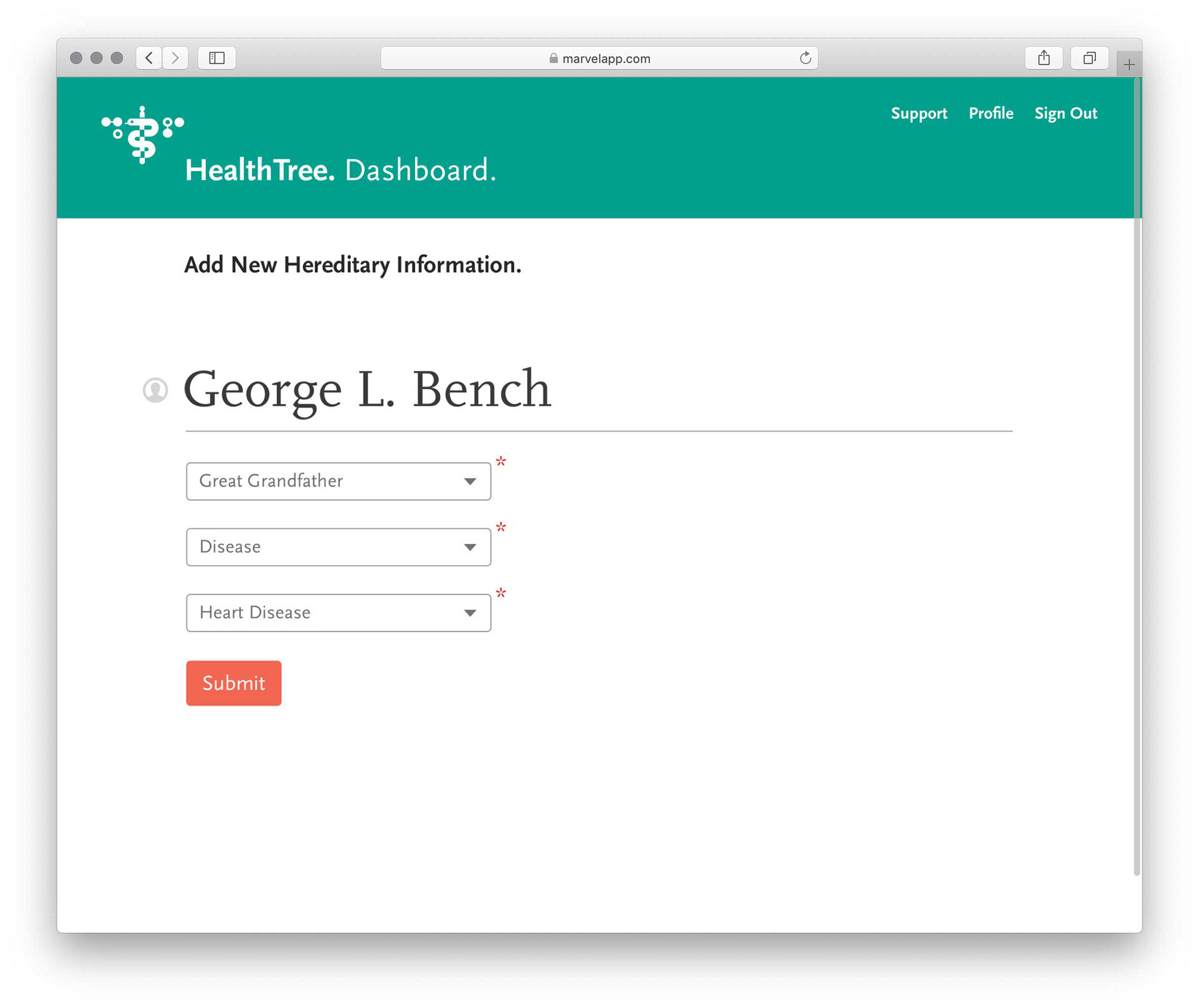Open the Great Grandfather relation dropdown
Screen dimensions: 1199x1008
pos(338,482)
